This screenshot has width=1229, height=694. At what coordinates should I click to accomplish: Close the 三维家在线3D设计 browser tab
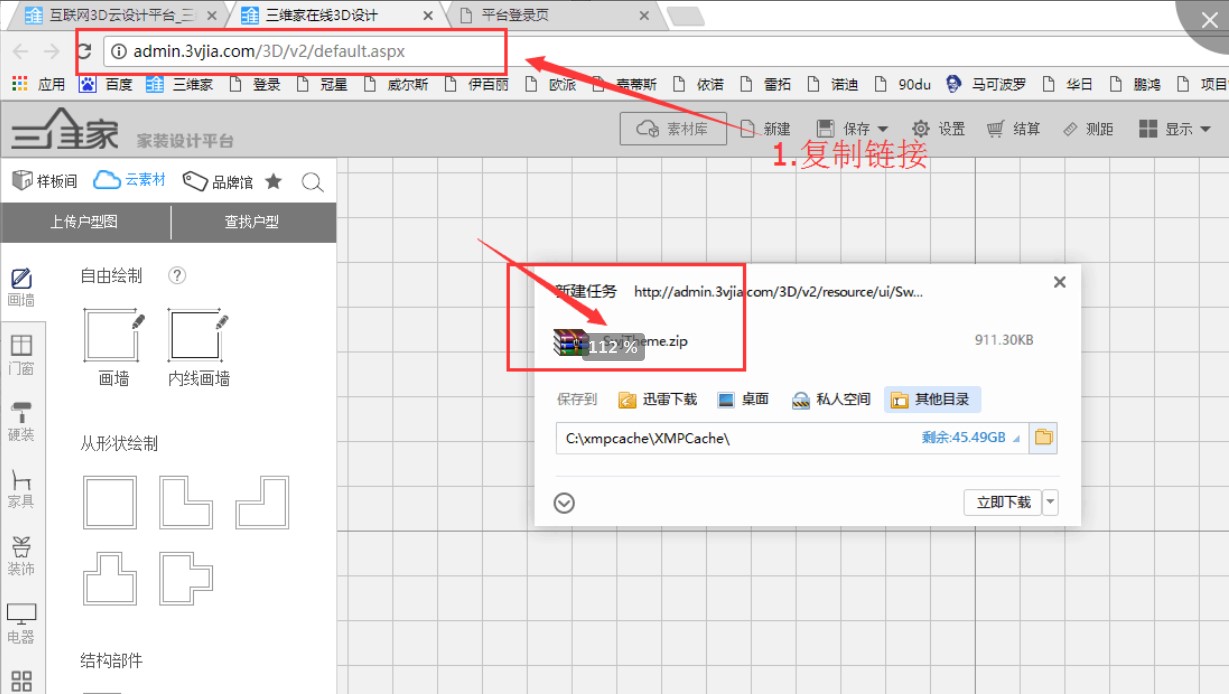(x=428, y=16)
